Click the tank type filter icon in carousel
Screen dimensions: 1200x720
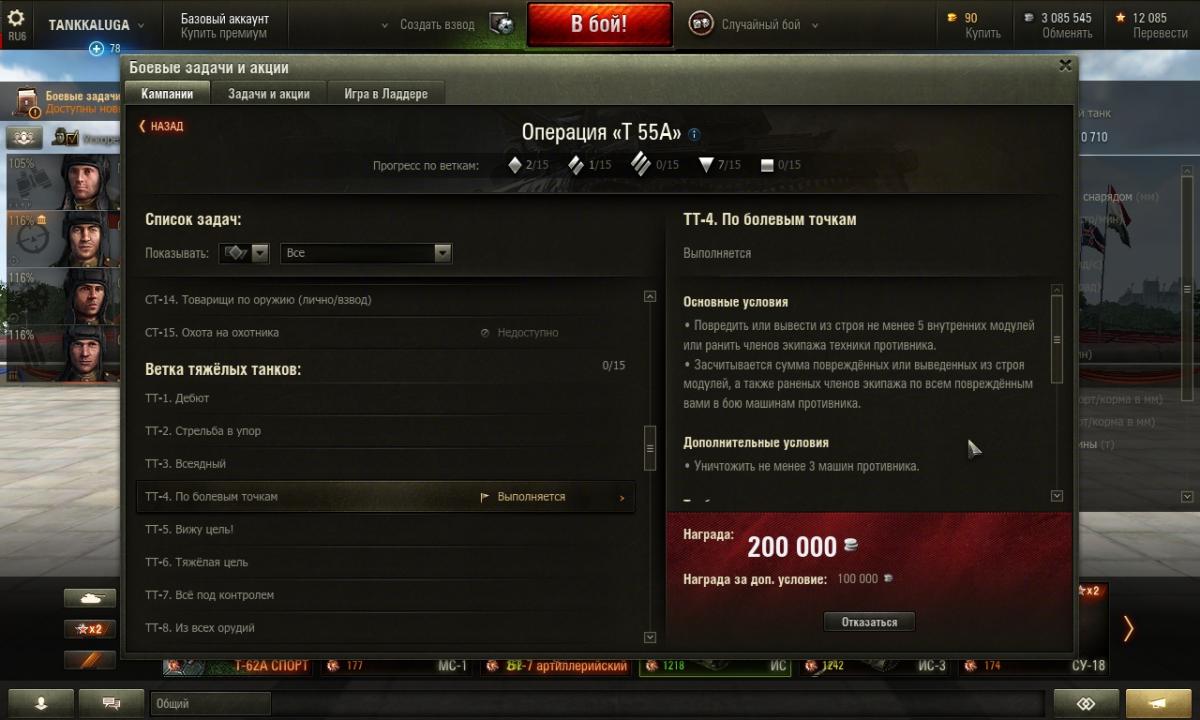(90, 598)
